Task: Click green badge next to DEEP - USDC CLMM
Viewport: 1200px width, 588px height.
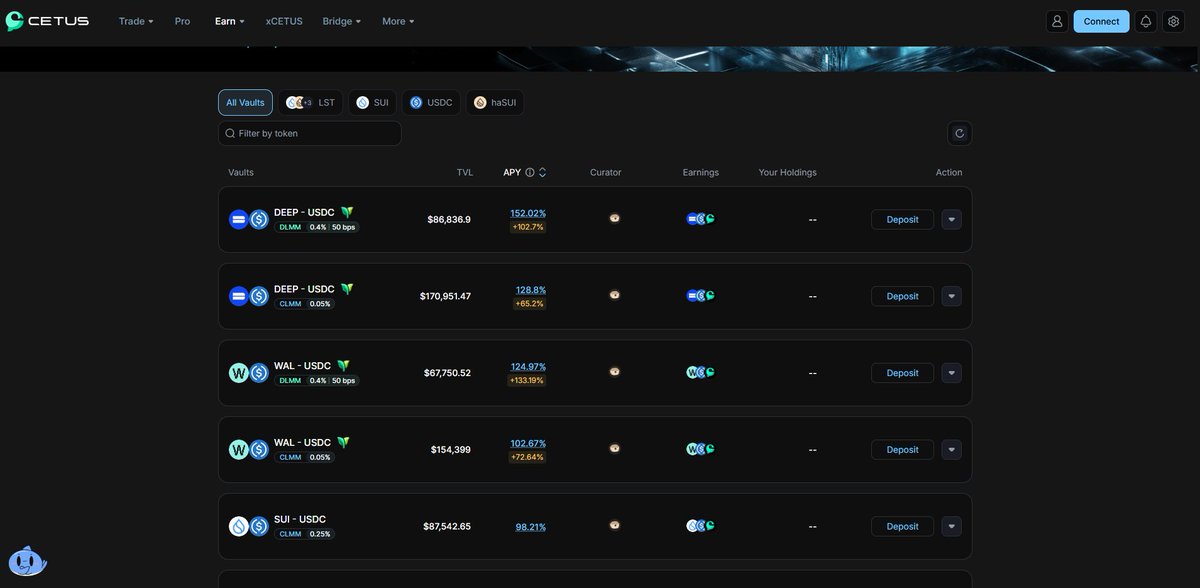Action: [x=347, y=289]
